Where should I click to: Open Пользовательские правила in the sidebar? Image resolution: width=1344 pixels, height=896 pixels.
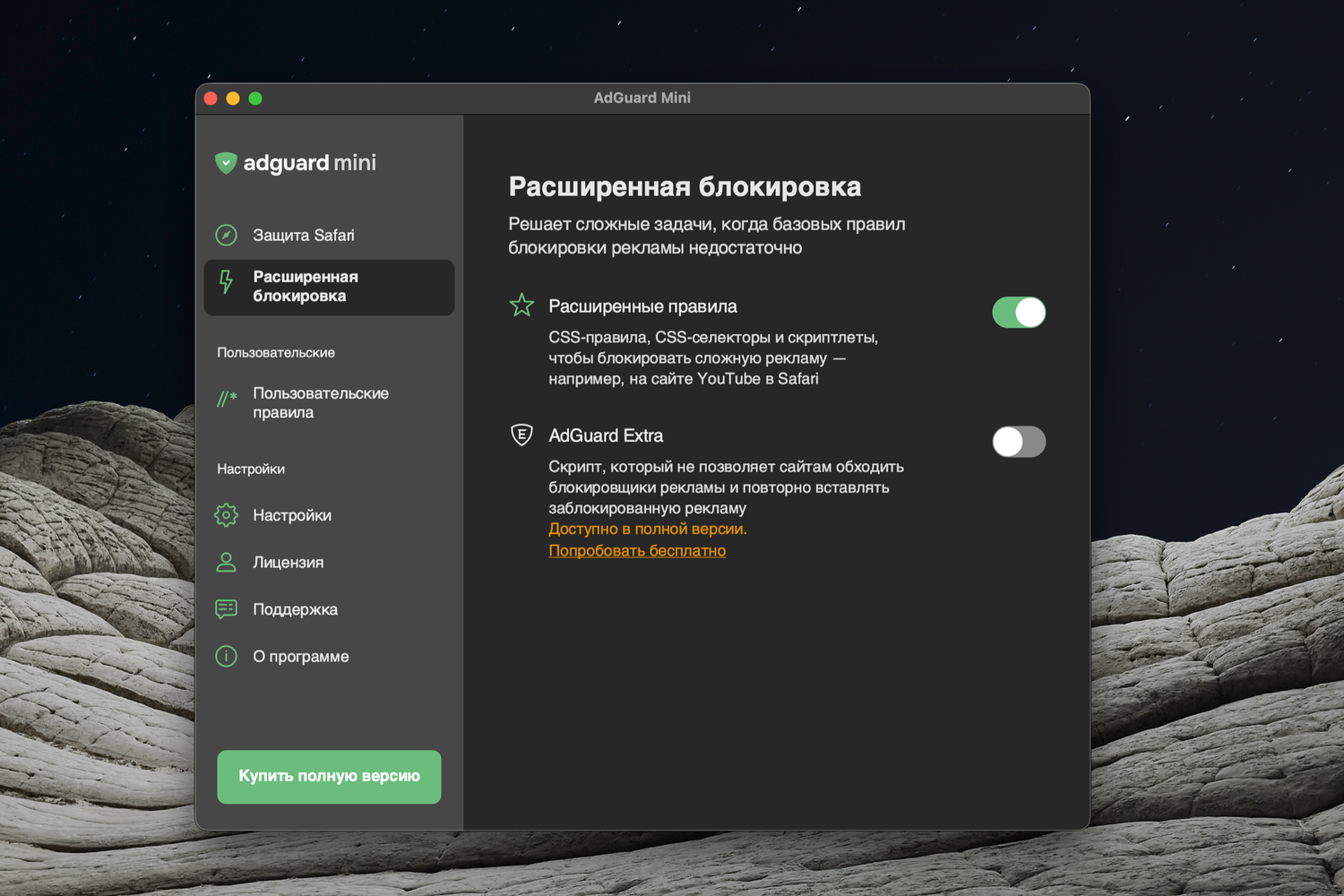(x=329, y=403)
